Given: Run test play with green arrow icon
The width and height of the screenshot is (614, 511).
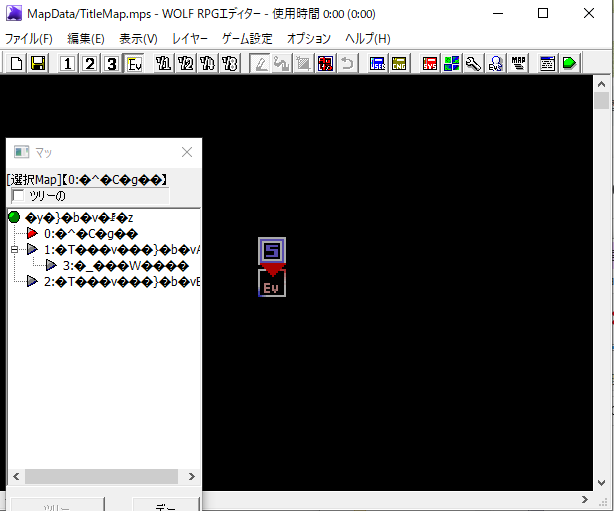Looking at the screenshot, I should click(569, 63).
